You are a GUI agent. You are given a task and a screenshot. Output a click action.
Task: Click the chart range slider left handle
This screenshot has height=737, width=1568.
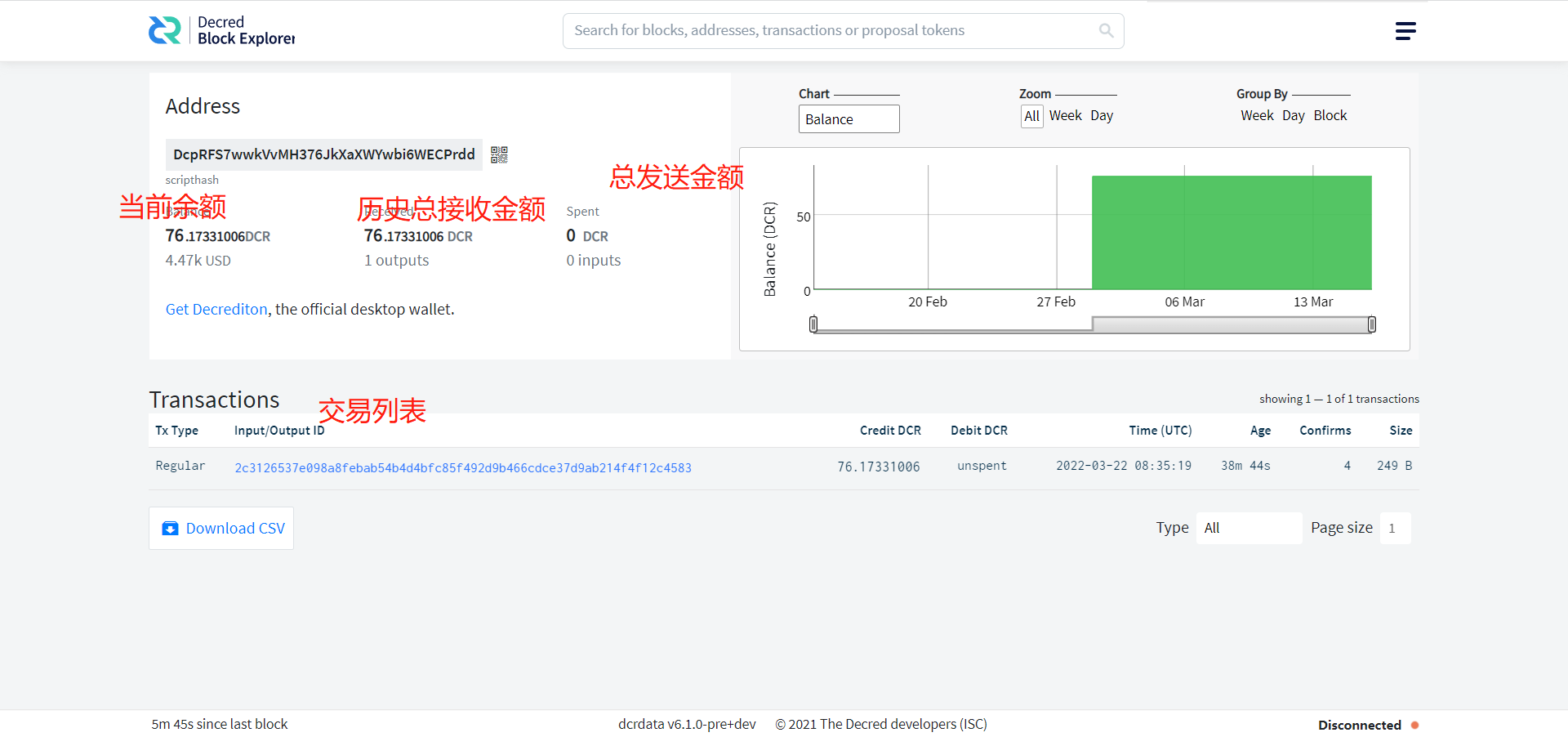(x=813, y=324)
